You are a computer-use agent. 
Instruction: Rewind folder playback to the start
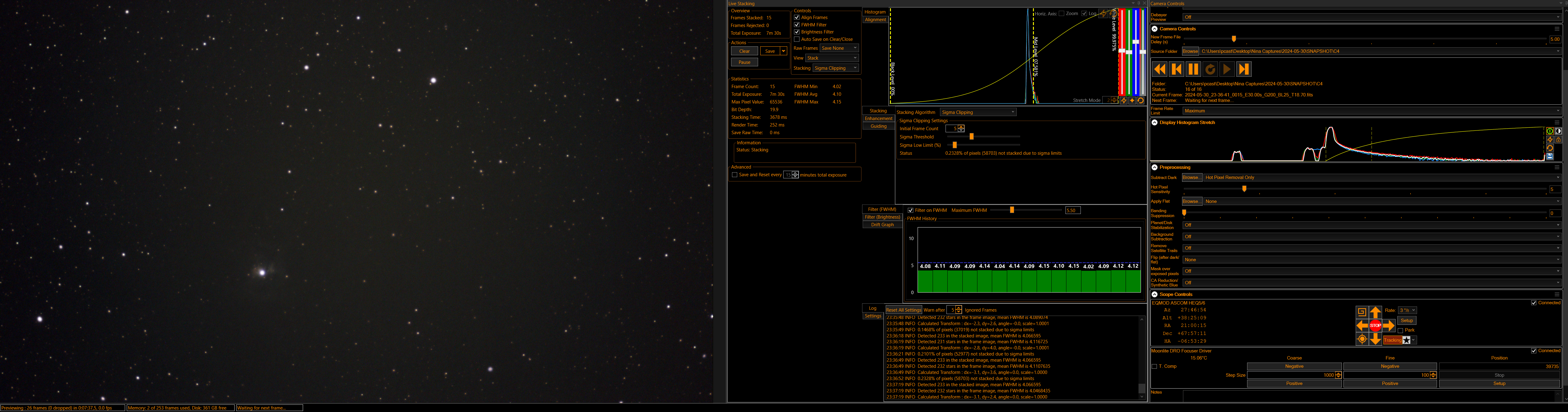click(x=1160, y=69)
